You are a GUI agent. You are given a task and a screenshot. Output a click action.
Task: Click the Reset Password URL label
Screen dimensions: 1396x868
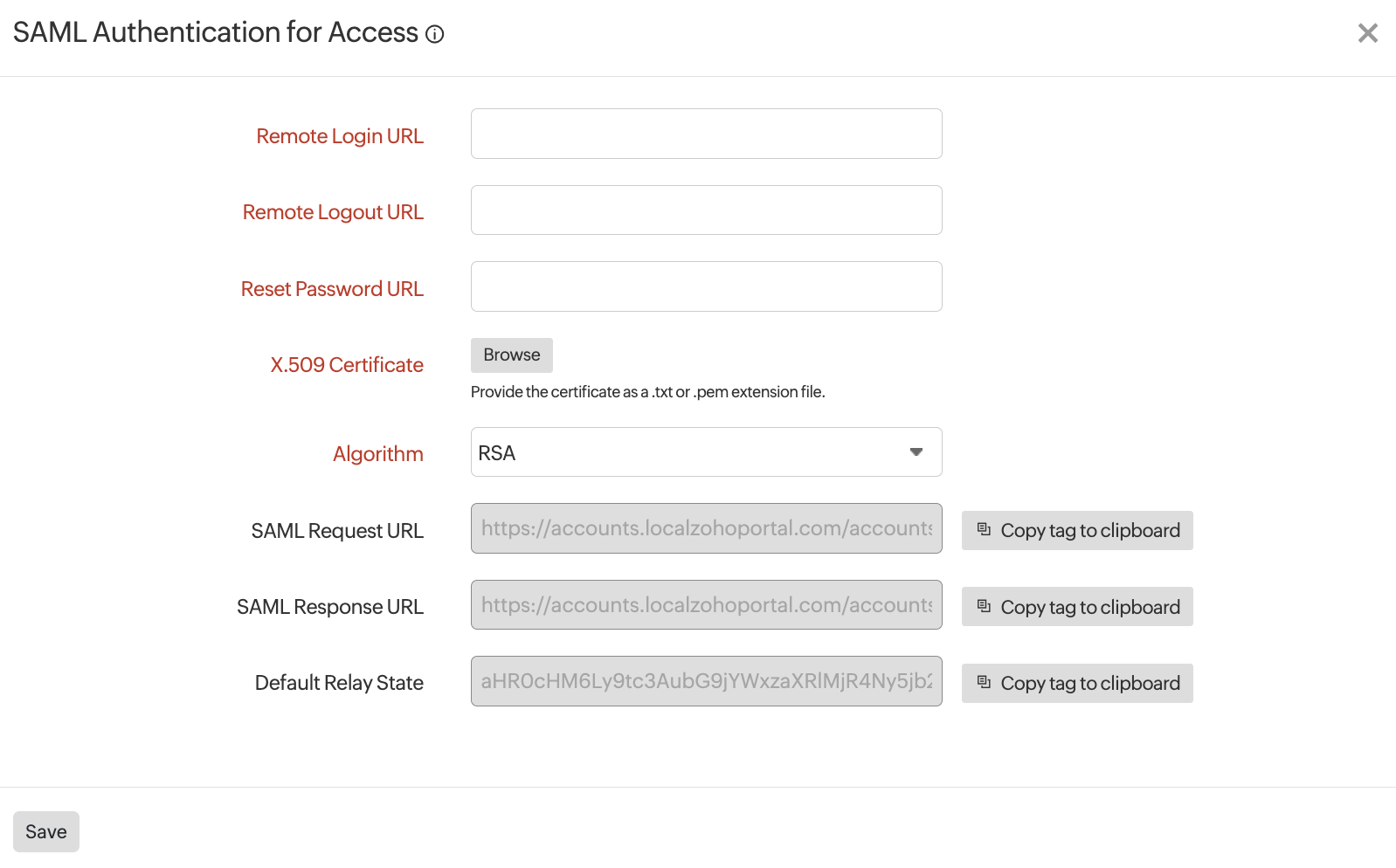point(332,289)
